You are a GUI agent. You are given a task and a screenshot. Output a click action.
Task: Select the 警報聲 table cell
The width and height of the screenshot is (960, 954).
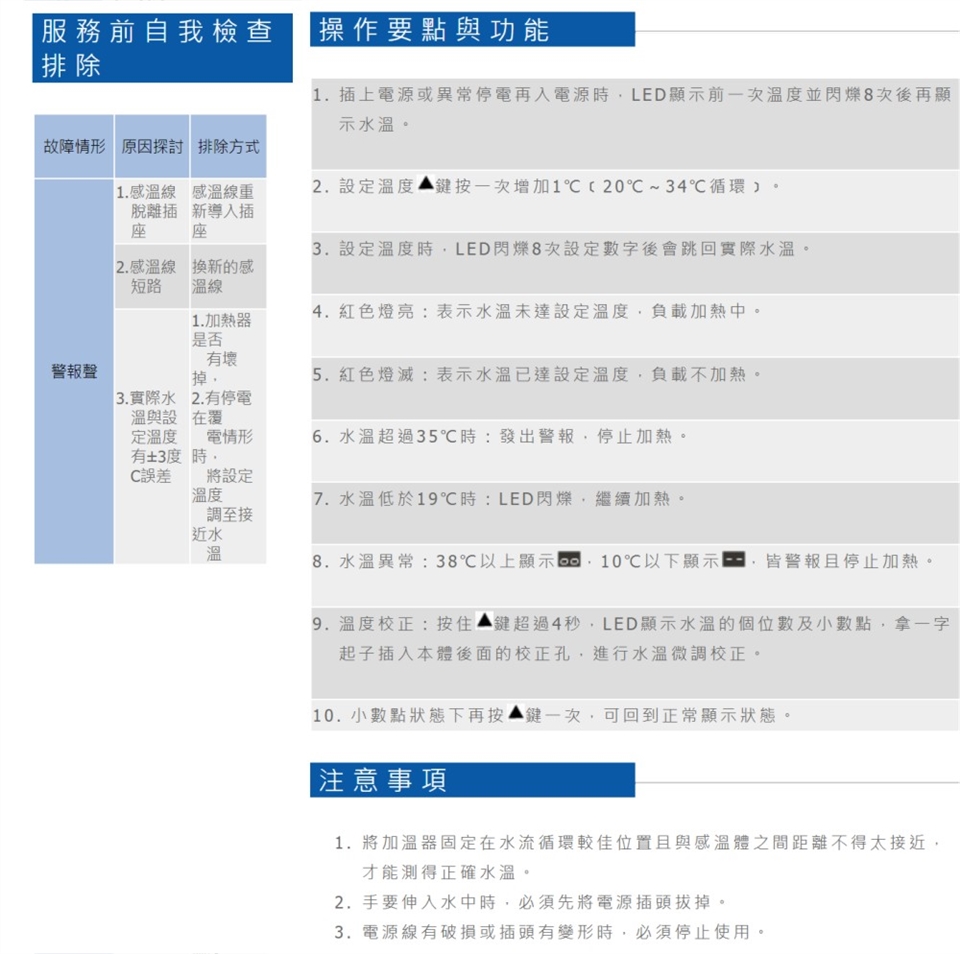(x=74, y=371)
